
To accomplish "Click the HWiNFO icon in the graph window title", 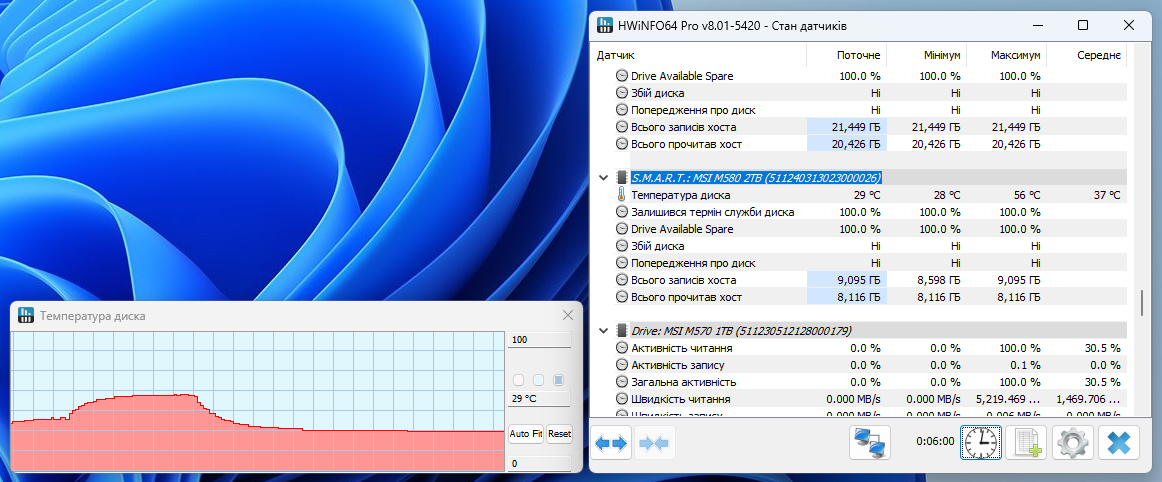I will [26, 315].
